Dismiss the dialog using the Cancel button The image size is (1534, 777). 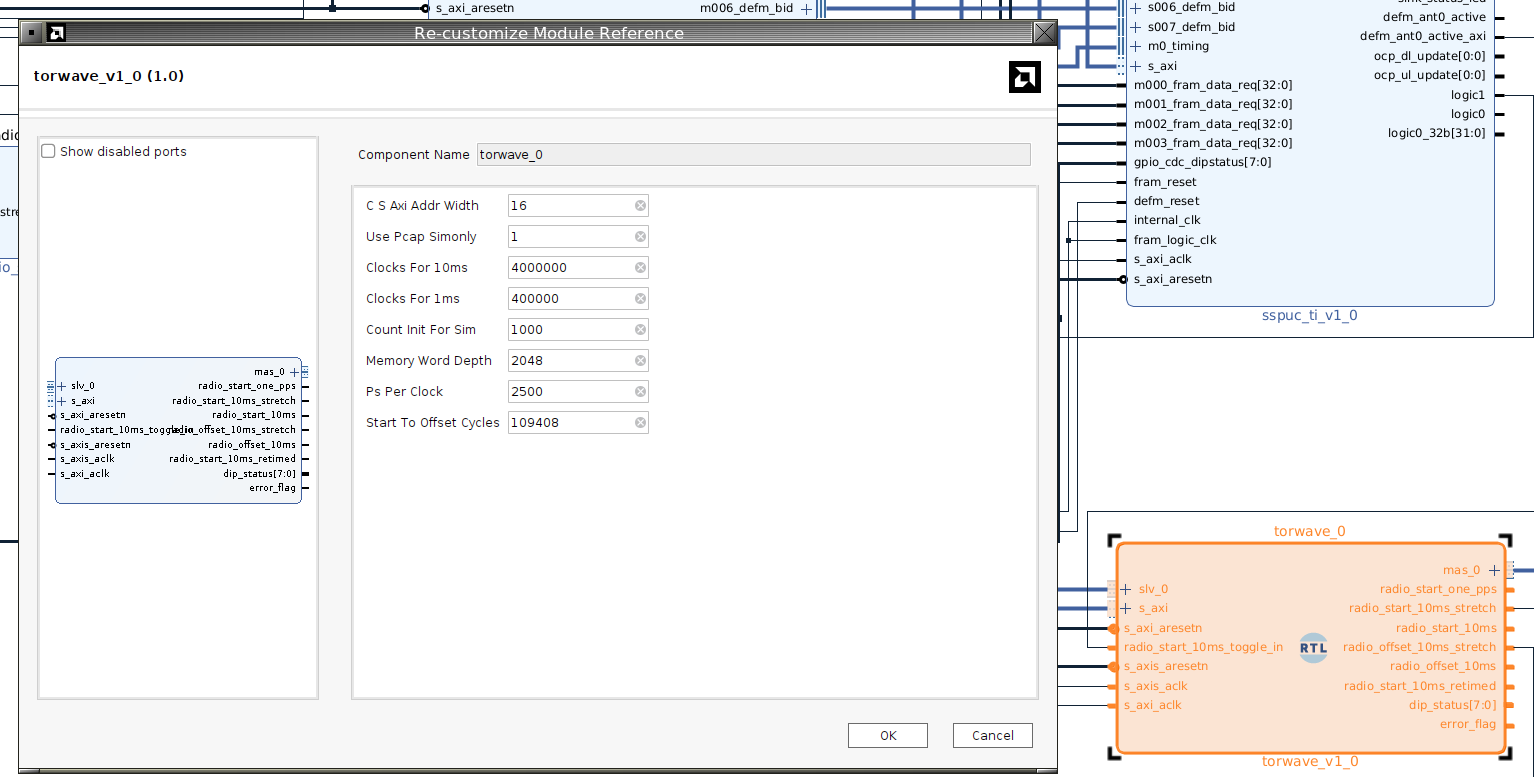tap(992, 735)
